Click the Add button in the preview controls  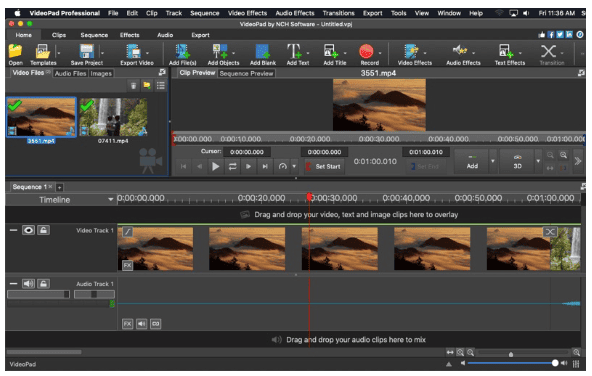[x=472, y=161]
